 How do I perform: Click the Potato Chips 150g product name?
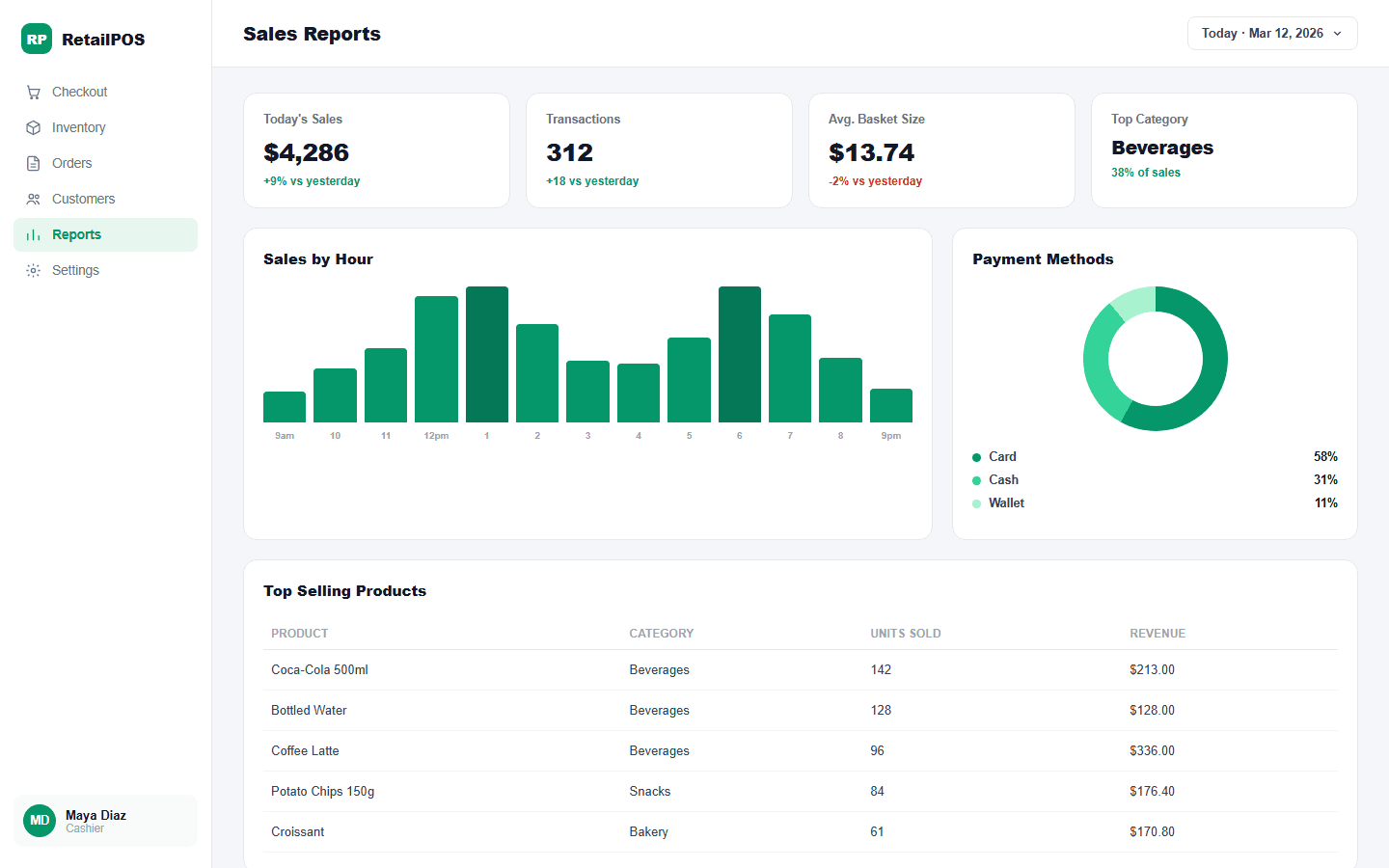tap(322, 792)
